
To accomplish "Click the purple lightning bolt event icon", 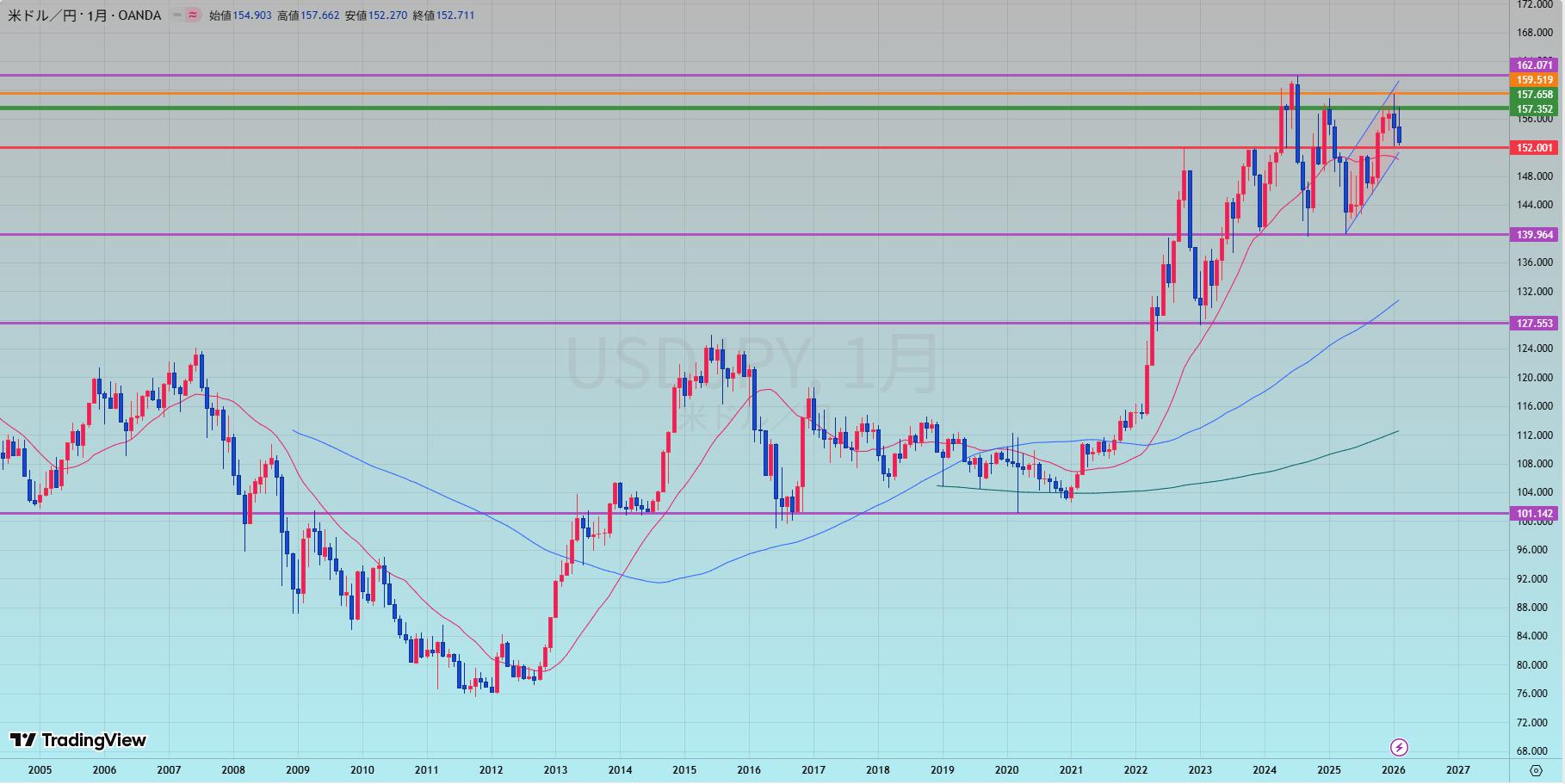I will pos(1399,747).
